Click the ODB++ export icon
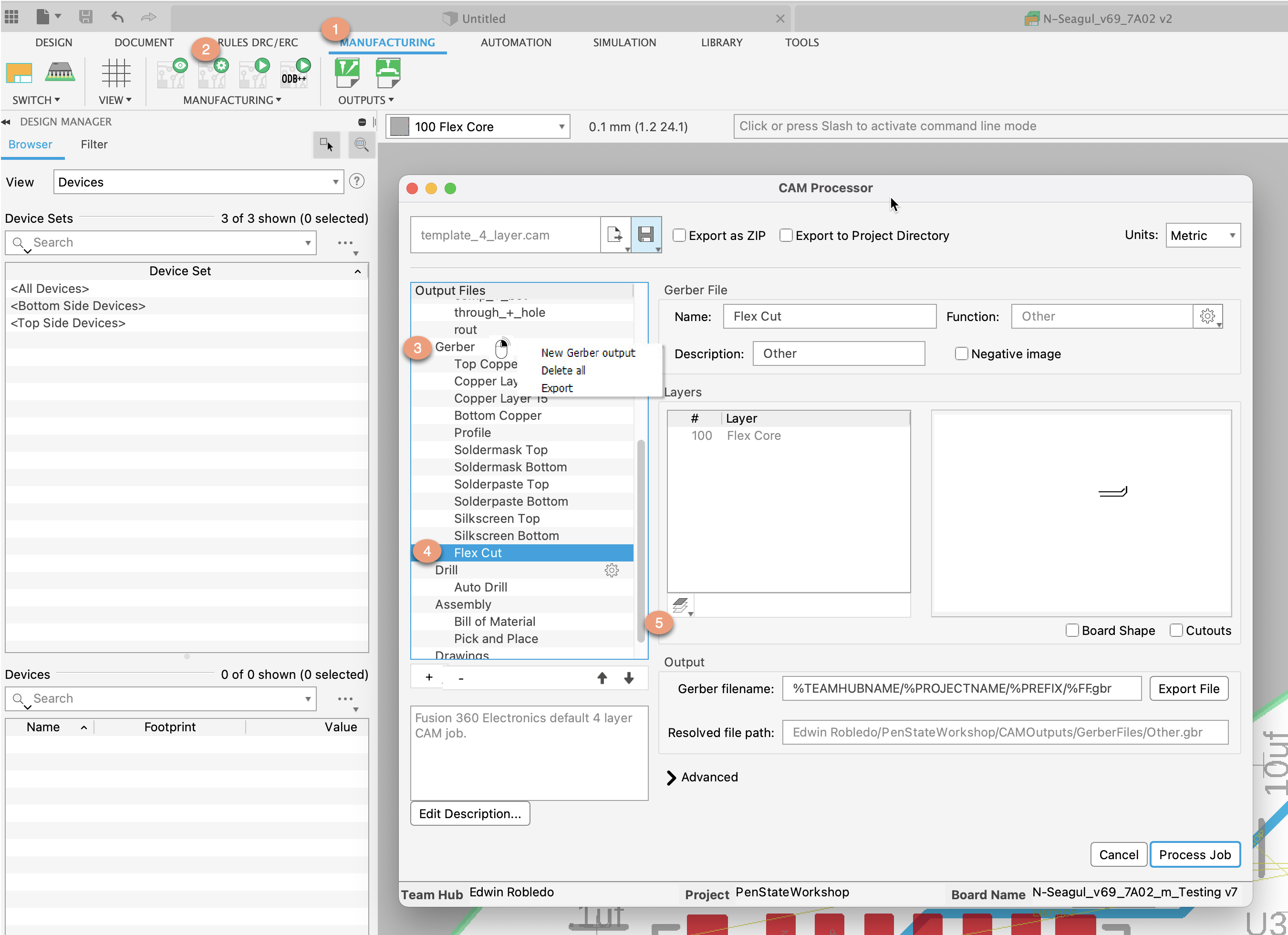Screen dimensions: 1288x935 pyautogui.click(x=295, y=74)
